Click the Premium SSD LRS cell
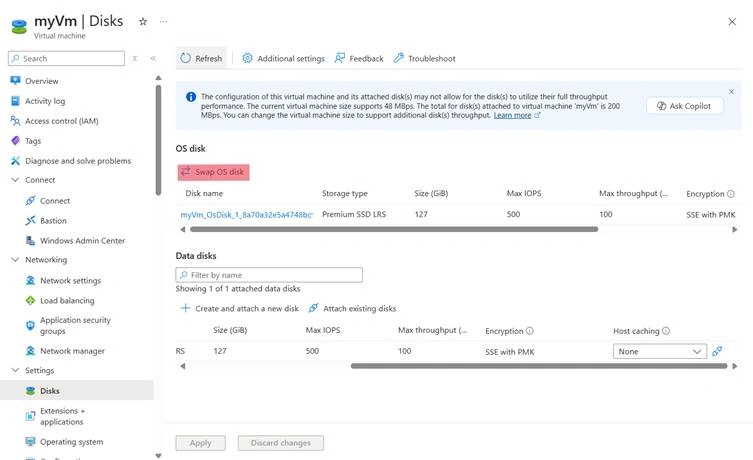Screen dimensions: 753x460 354,214
